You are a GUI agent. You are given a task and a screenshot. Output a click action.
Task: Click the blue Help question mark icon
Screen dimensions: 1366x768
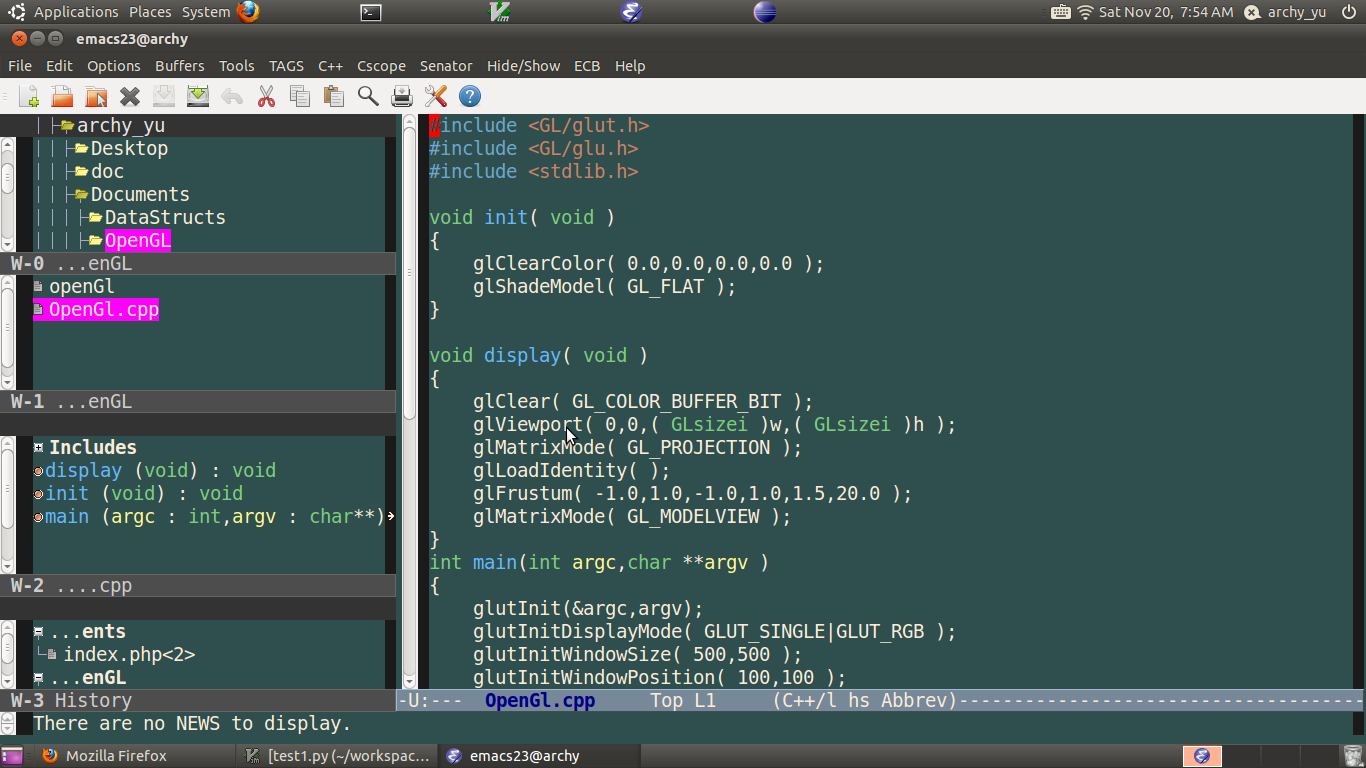pos(470,96)
